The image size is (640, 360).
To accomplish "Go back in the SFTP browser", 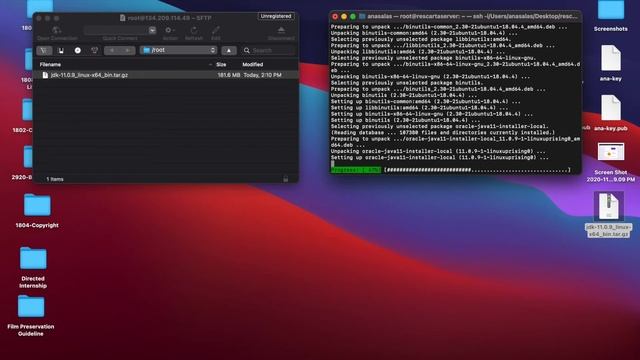I will (x=112, y=50).
